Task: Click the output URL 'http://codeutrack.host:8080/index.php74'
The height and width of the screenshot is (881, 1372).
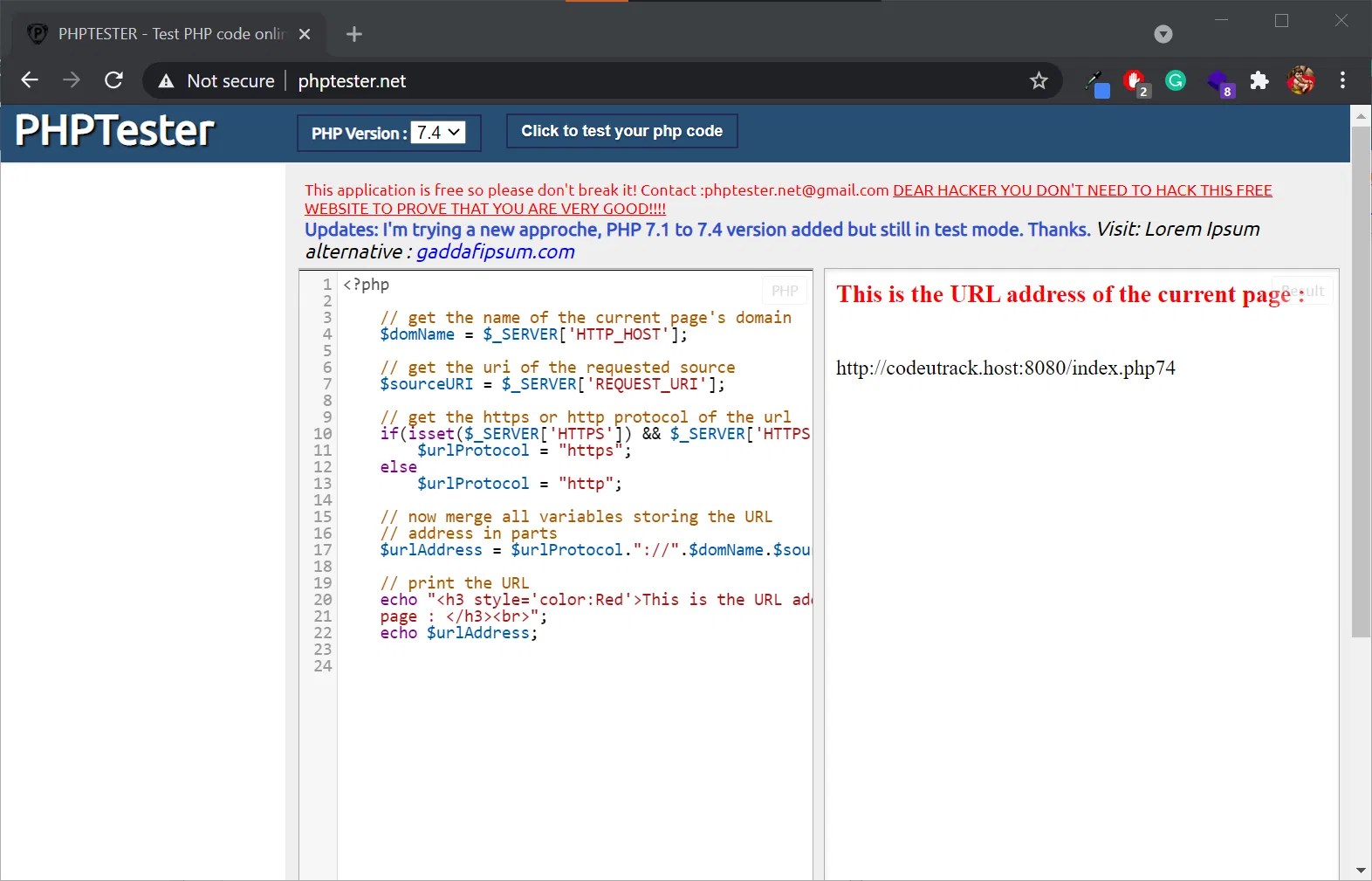Action: pos(1005,368)
